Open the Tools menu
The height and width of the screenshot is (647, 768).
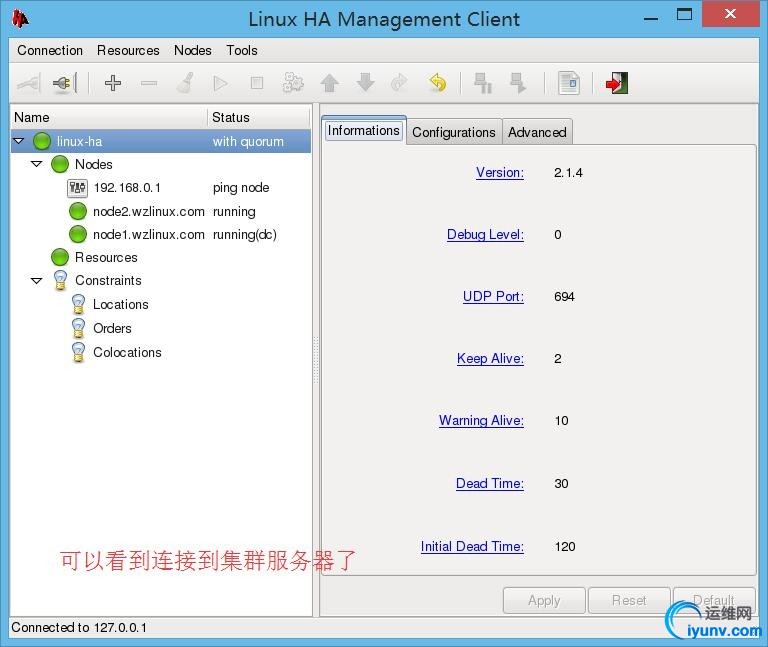click(242, 50)
